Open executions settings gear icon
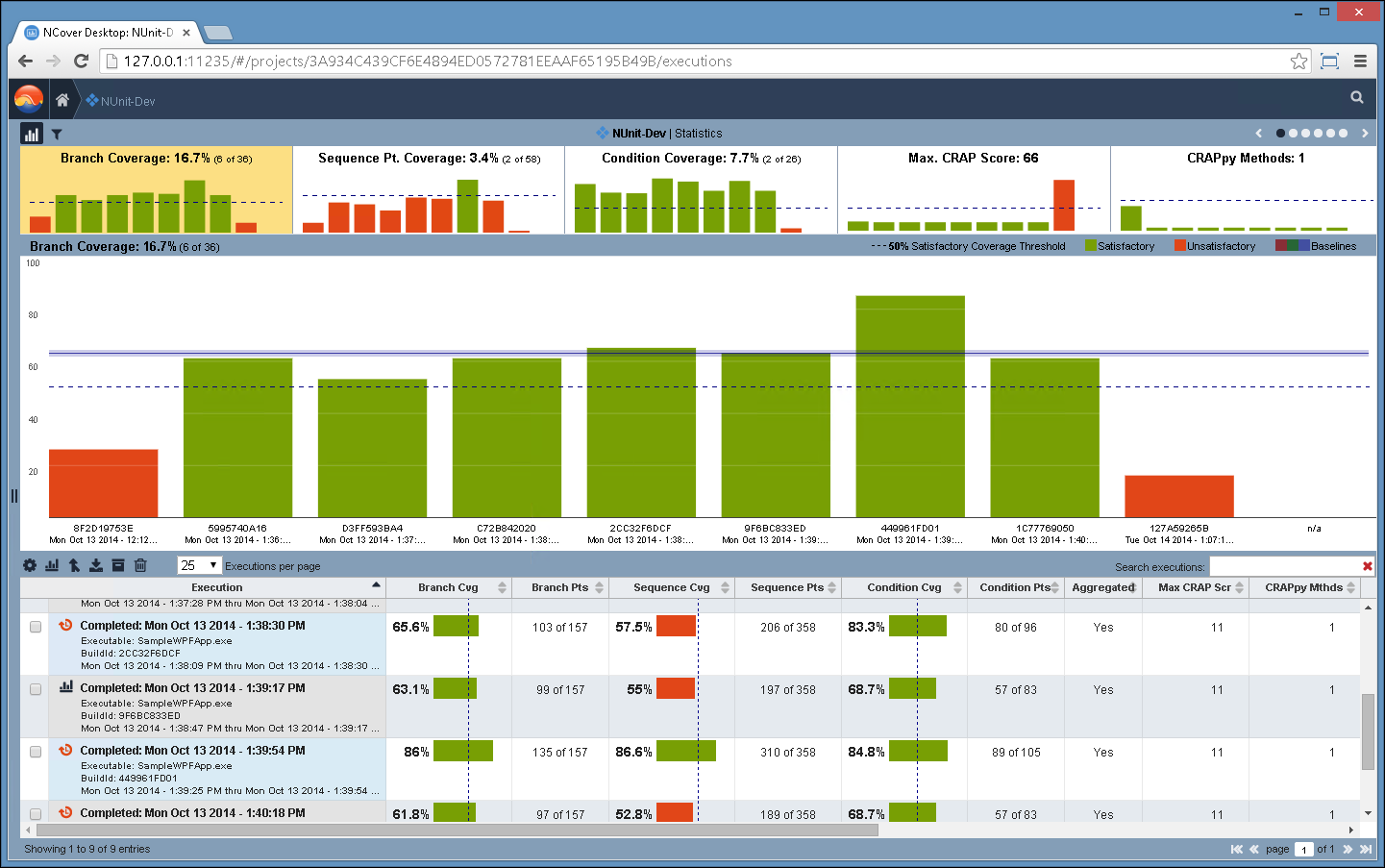 coord(30,565)
